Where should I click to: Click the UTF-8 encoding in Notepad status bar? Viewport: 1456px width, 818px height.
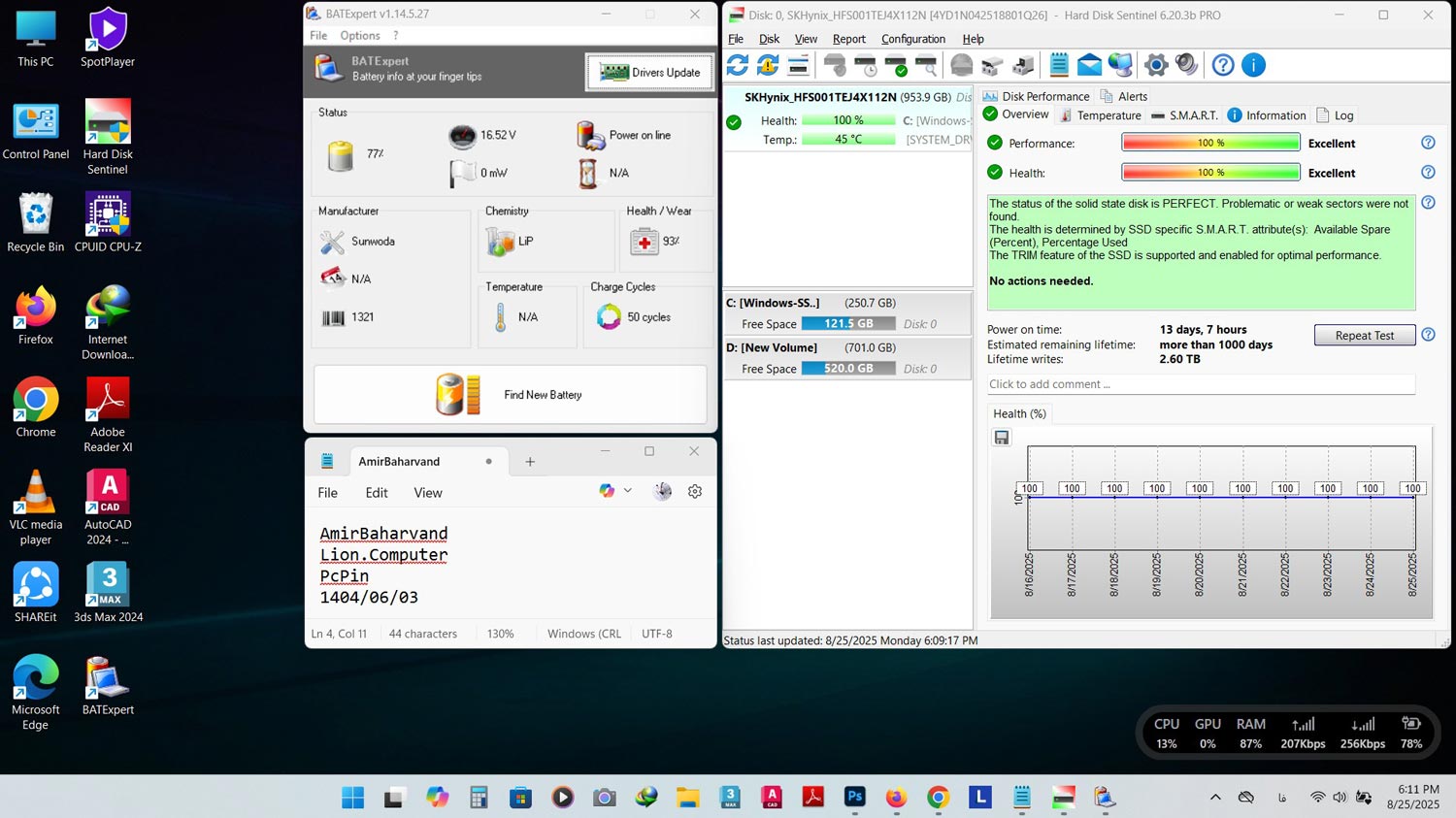(657, 634)
